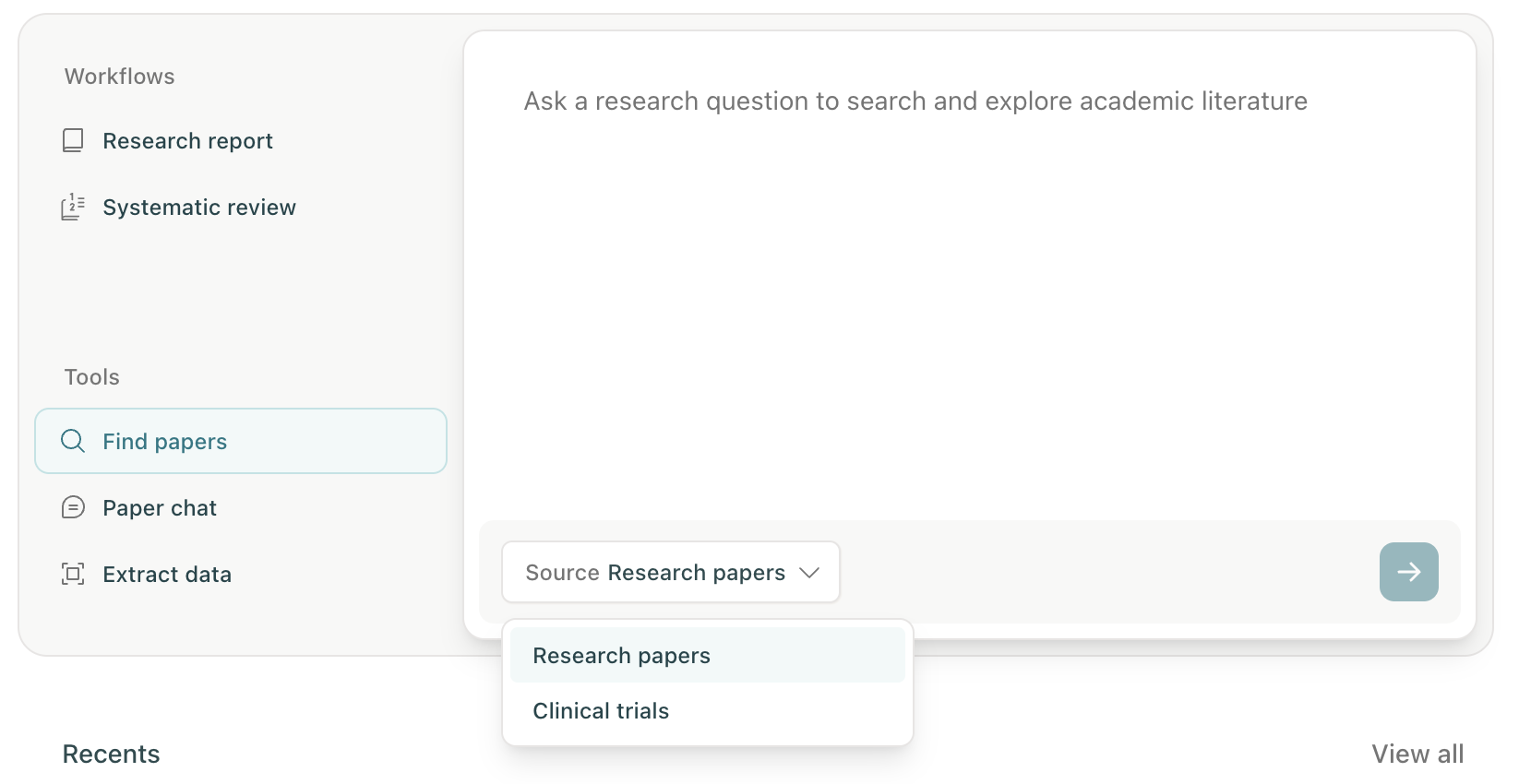
Task: Open the Paper chat tool
Action: pos(160,508)
